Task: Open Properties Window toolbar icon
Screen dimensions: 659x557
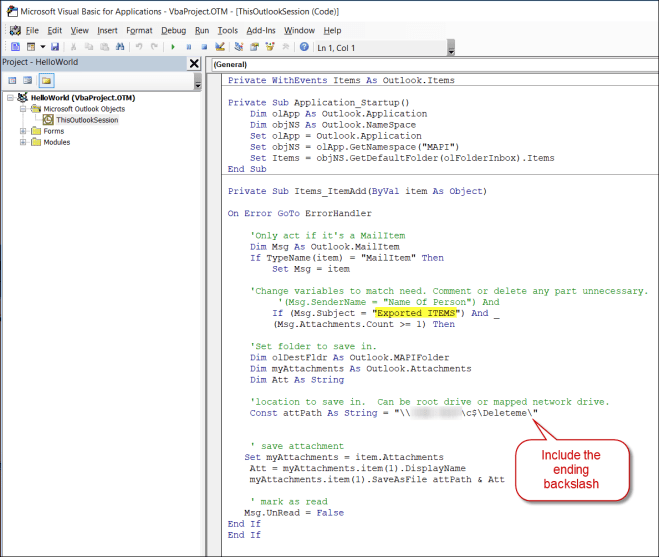Action: point(254,47)
